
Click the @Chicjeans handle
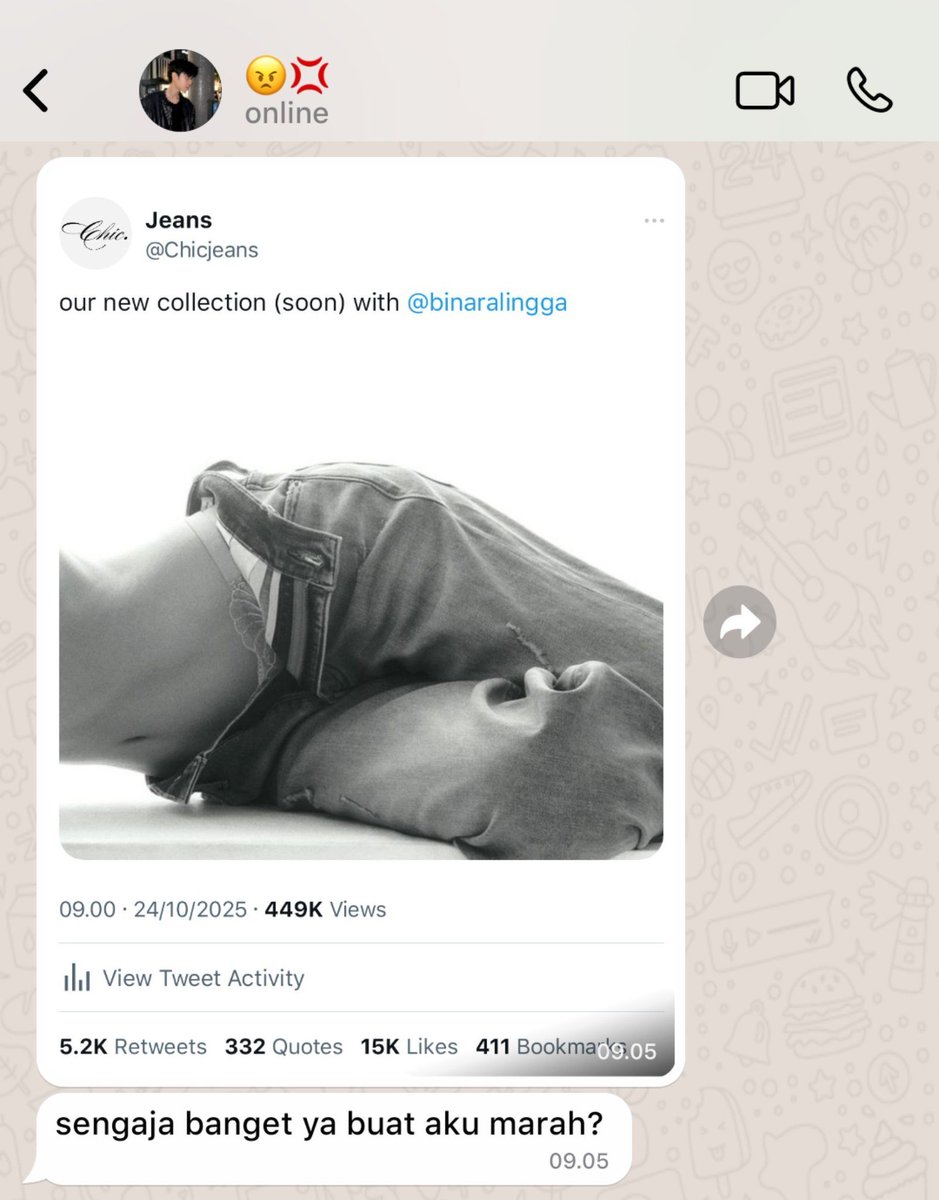click(202, 250)
